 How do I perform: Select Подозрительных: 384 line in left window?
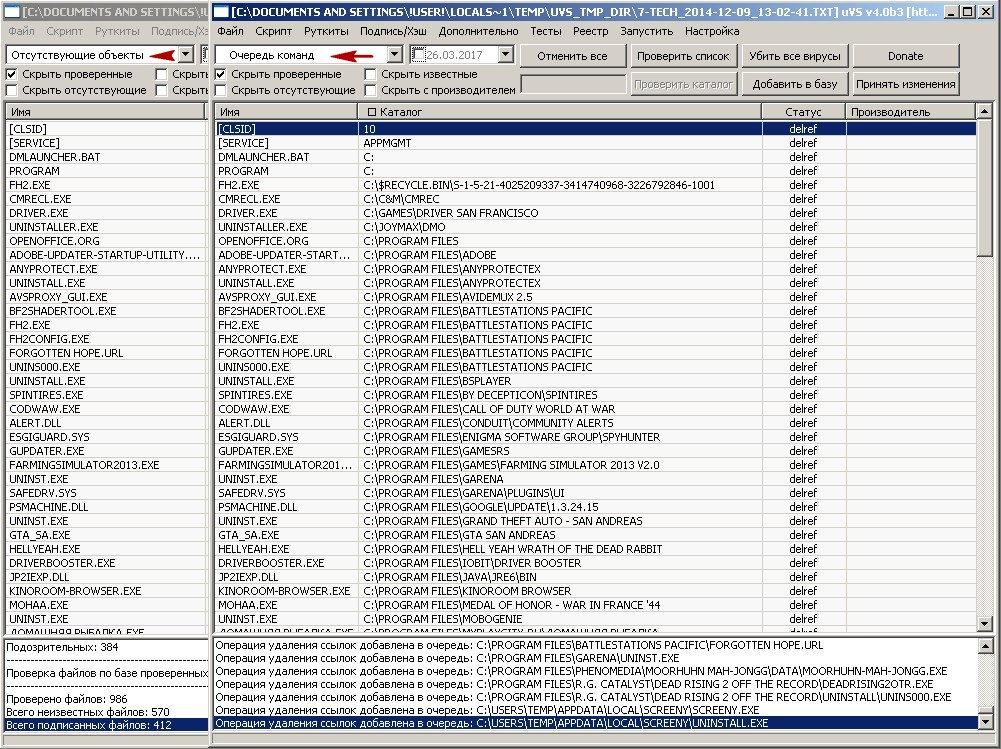(106, 647)
